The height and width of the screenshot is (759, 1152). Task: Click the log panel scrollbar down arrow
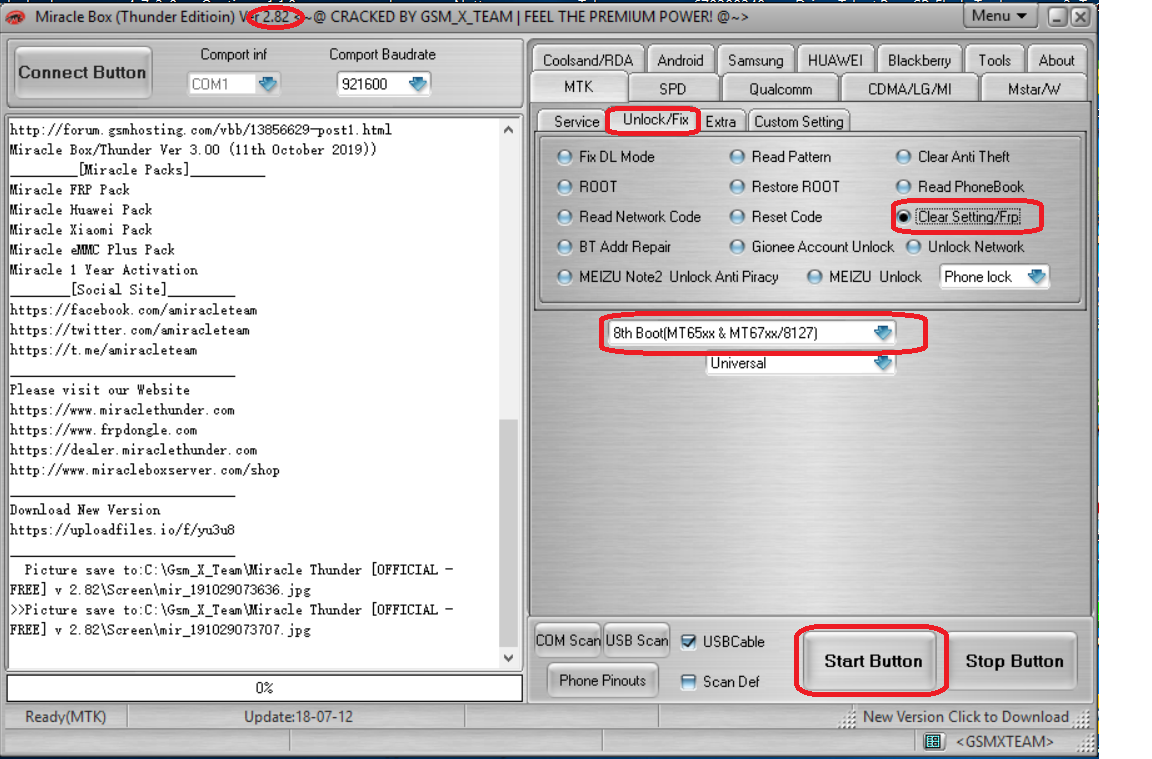[x=509, y=658]
